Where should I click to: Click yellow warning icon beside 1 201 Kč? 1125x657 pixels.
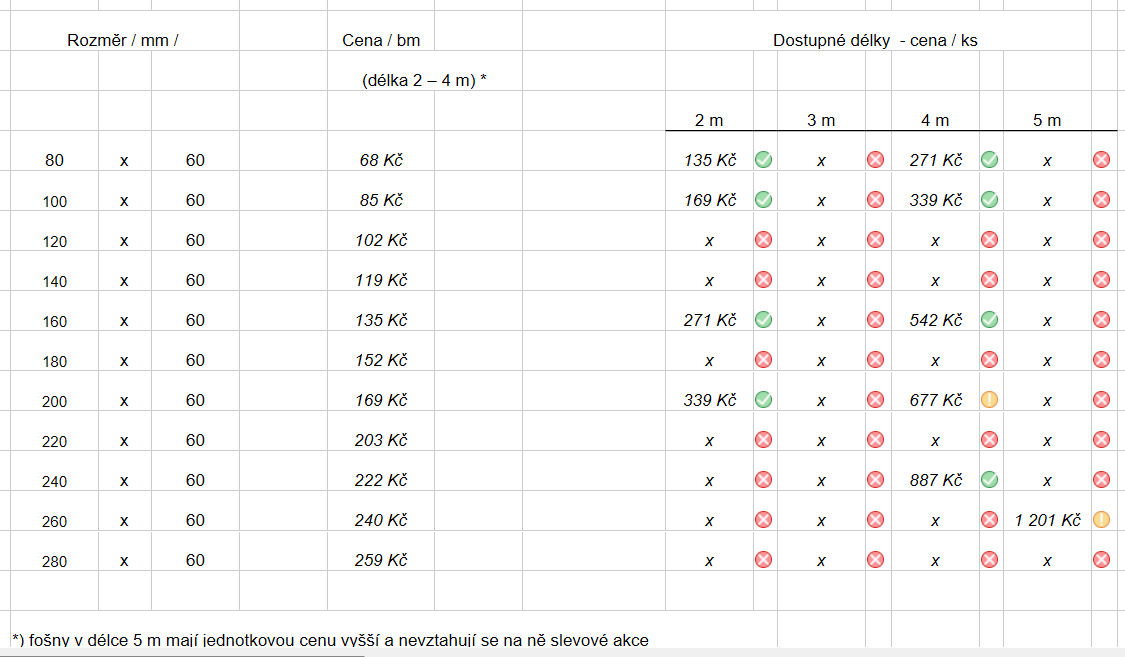point(1101,520)
